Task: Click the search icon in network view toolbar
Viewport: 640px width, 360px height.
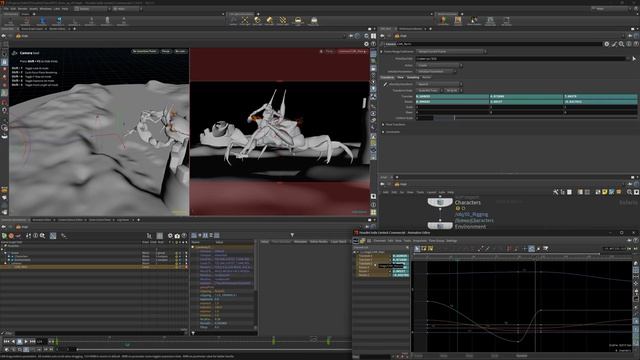Action: [629, 192]
